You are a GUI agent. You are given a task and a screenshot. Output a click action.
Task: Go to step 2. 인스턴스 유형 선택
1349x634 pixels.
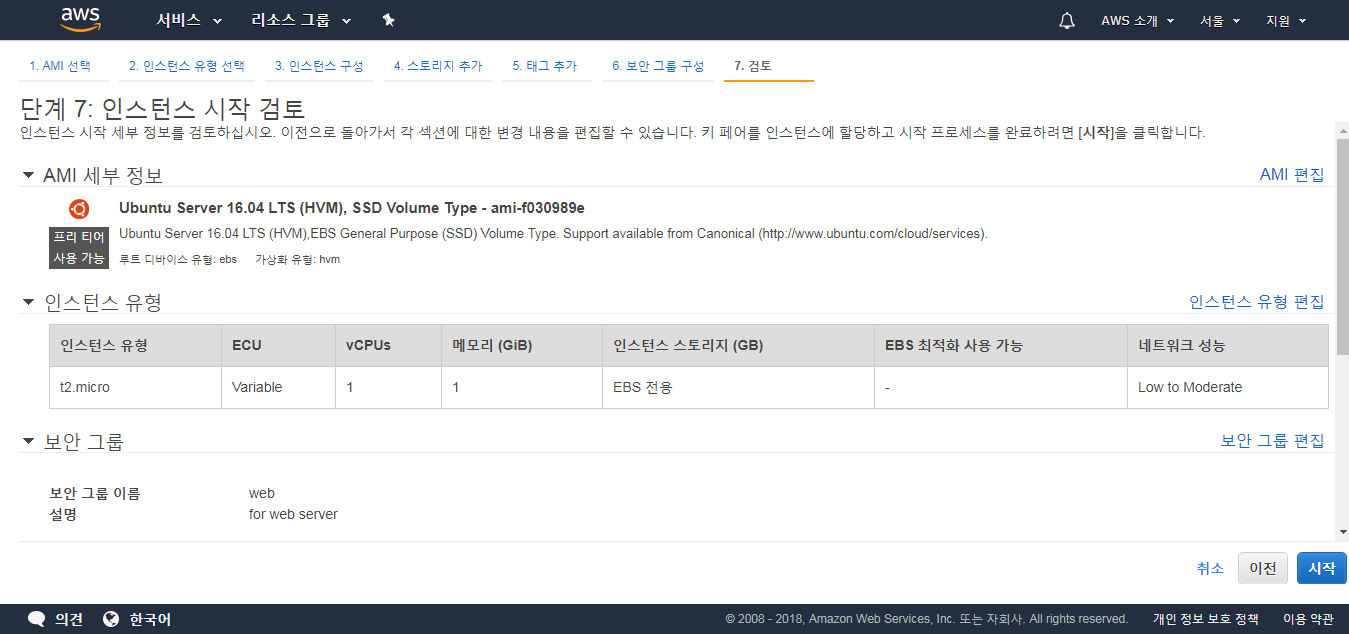(186, 66)
